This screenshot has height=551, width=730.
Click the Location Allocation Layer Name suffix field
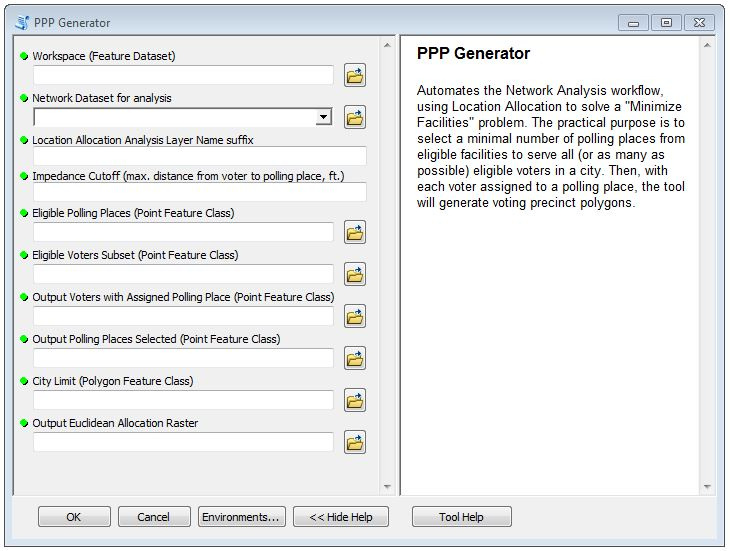click(x=199, y=156)
